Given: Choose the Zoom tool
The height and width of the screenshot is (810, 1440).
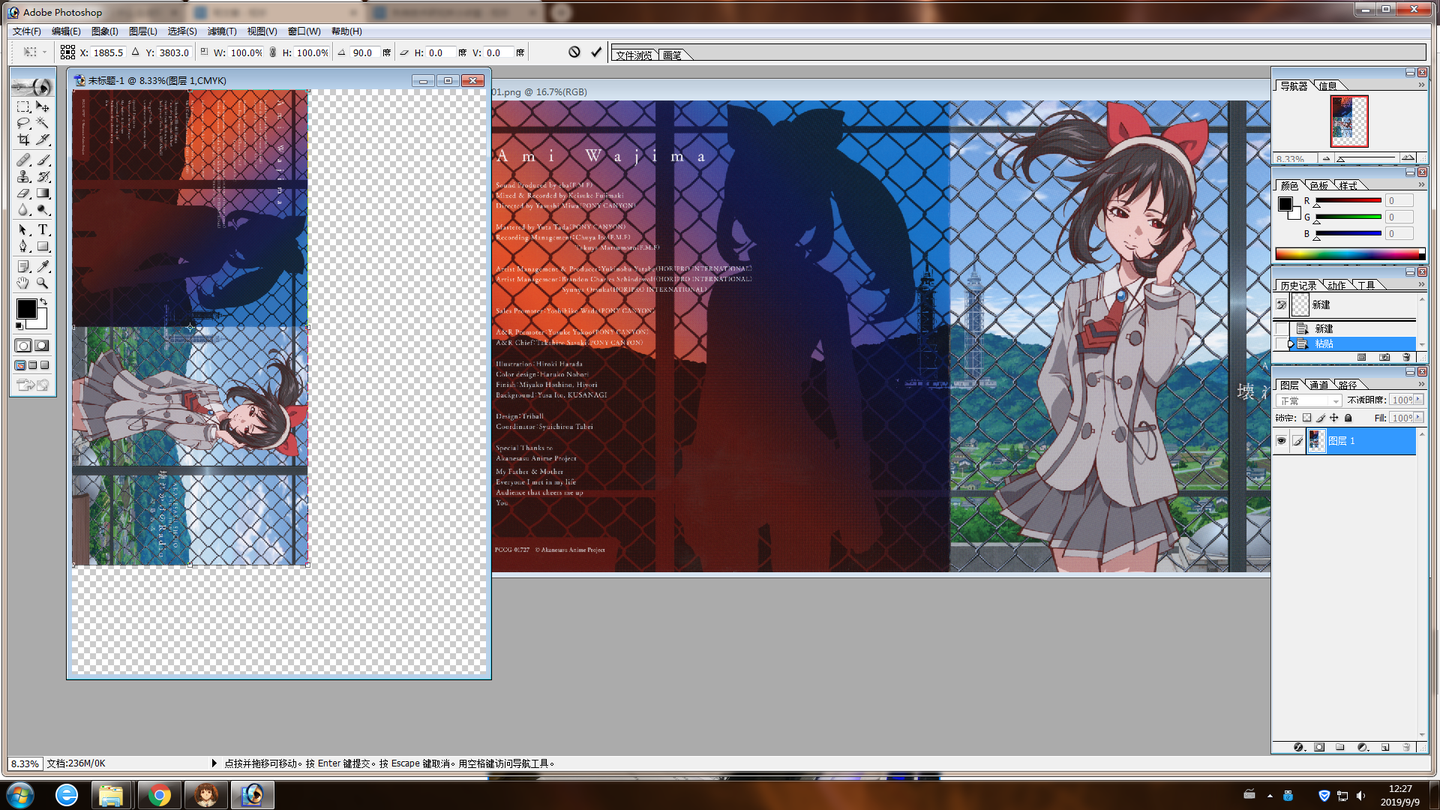Looking at the screenshot, I should (42, 284).
